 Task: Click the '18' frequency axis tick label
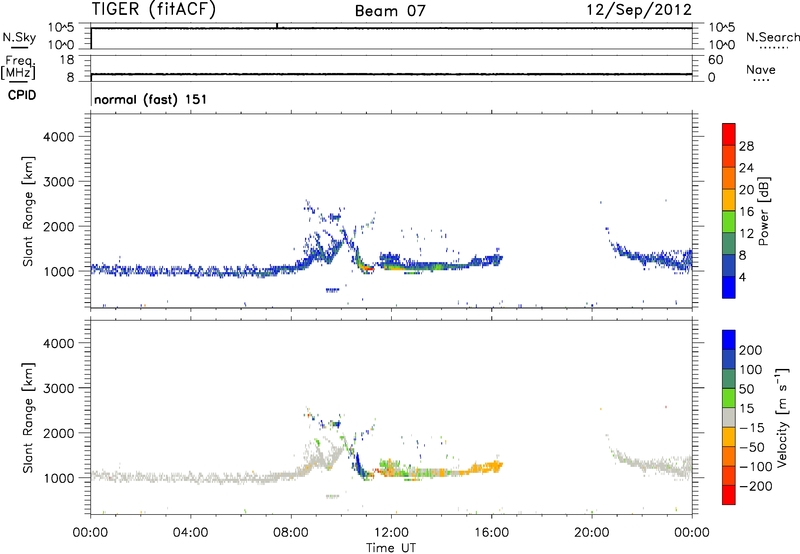coord(67,60)
